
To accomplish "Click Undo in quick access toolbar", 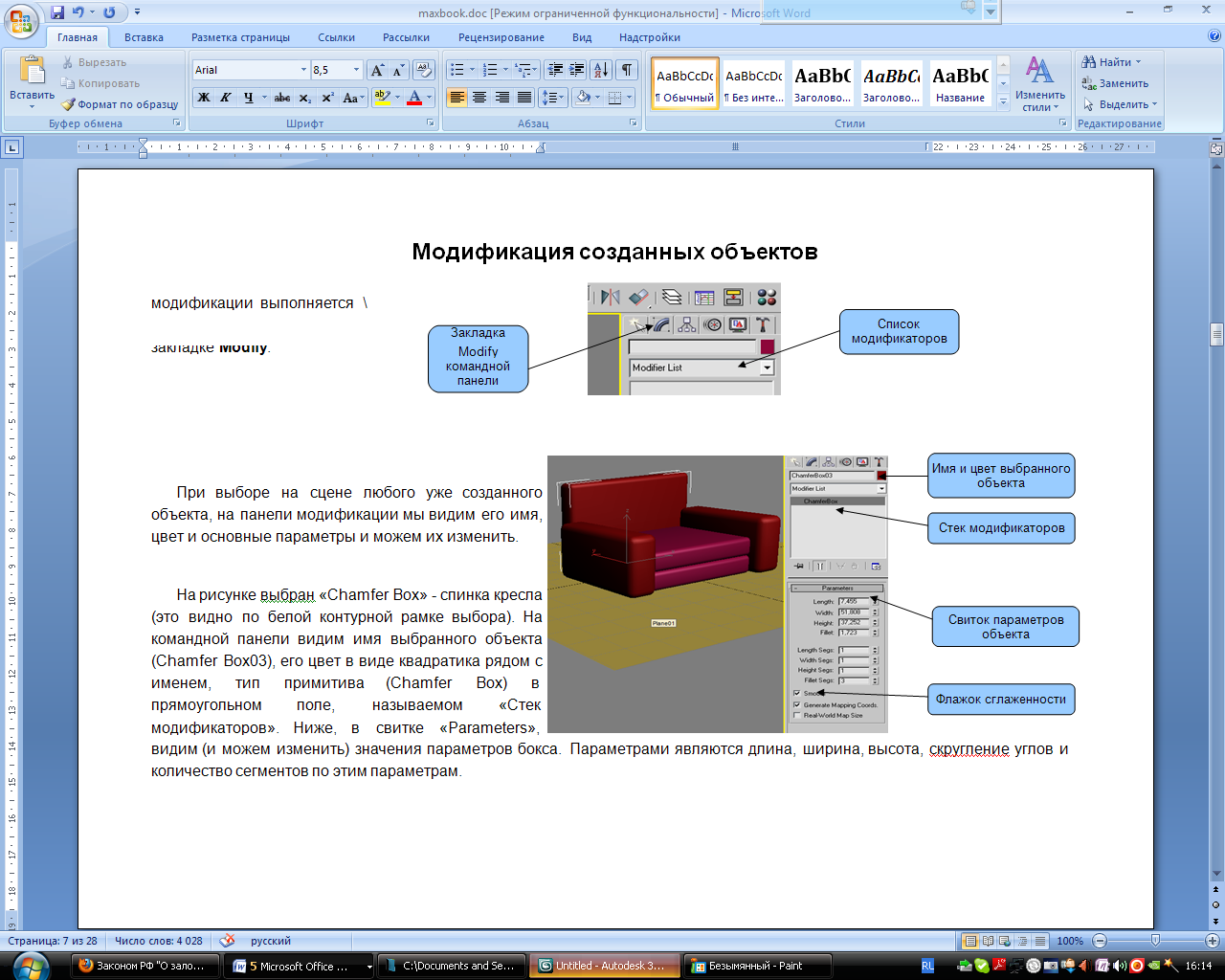I will [78, 12].
